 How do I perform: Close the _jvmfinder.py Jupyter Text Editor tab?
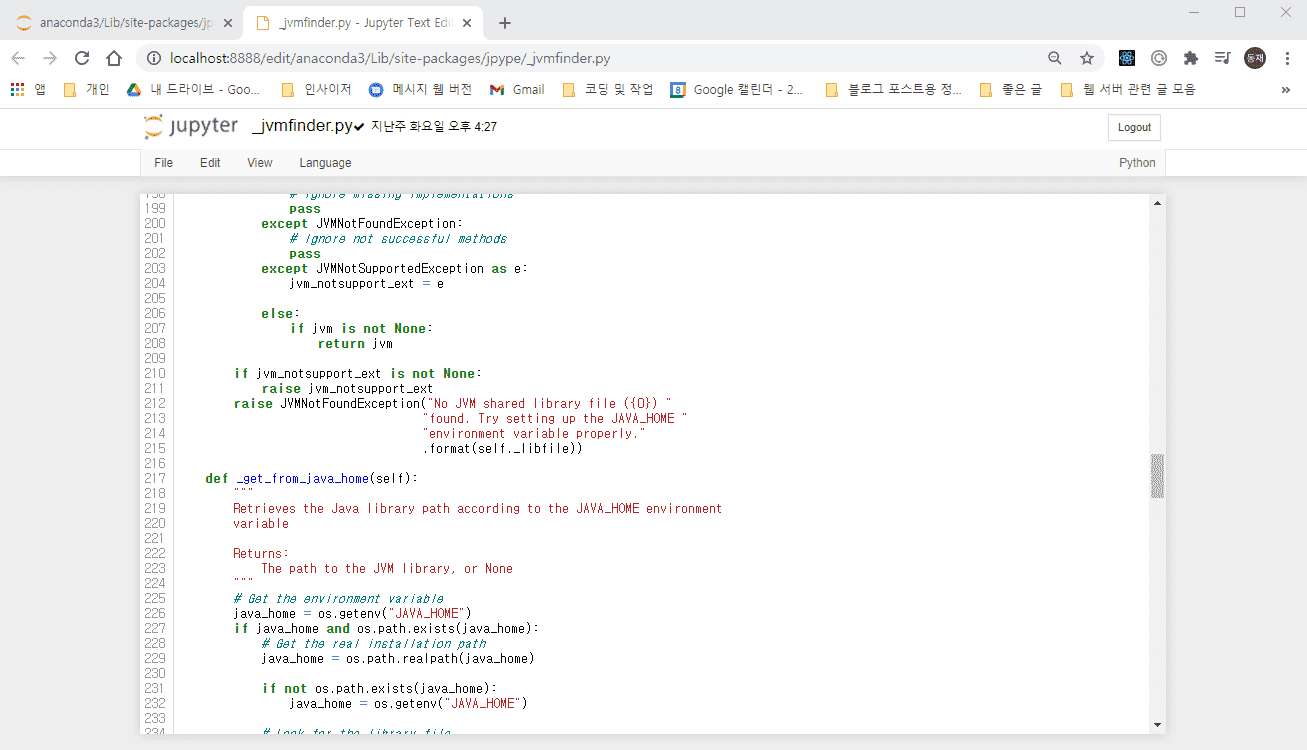click(469, 23)
